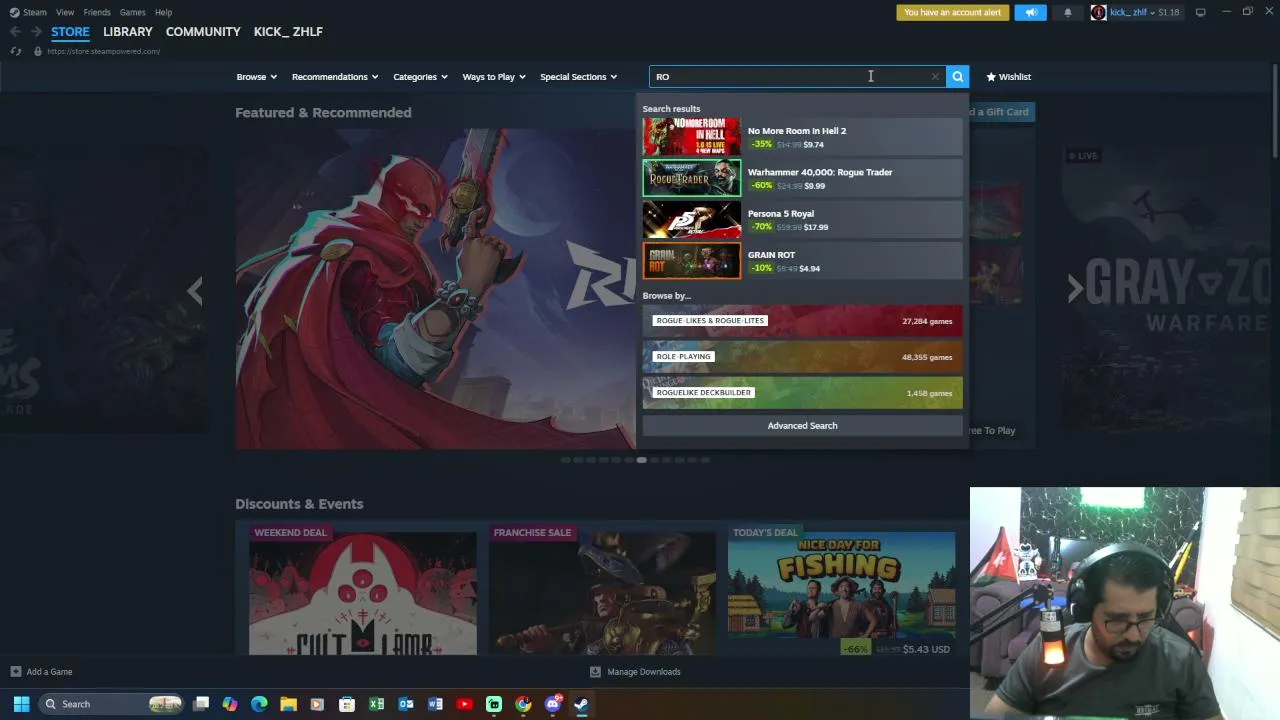
Task: Open the Windows Start menu
Action: coord(21,704)
